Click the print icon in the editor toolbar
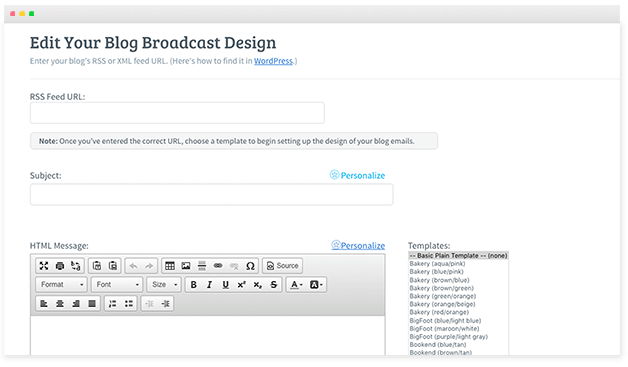This screenshot has height=367, width=628. (x=60, y=266)
